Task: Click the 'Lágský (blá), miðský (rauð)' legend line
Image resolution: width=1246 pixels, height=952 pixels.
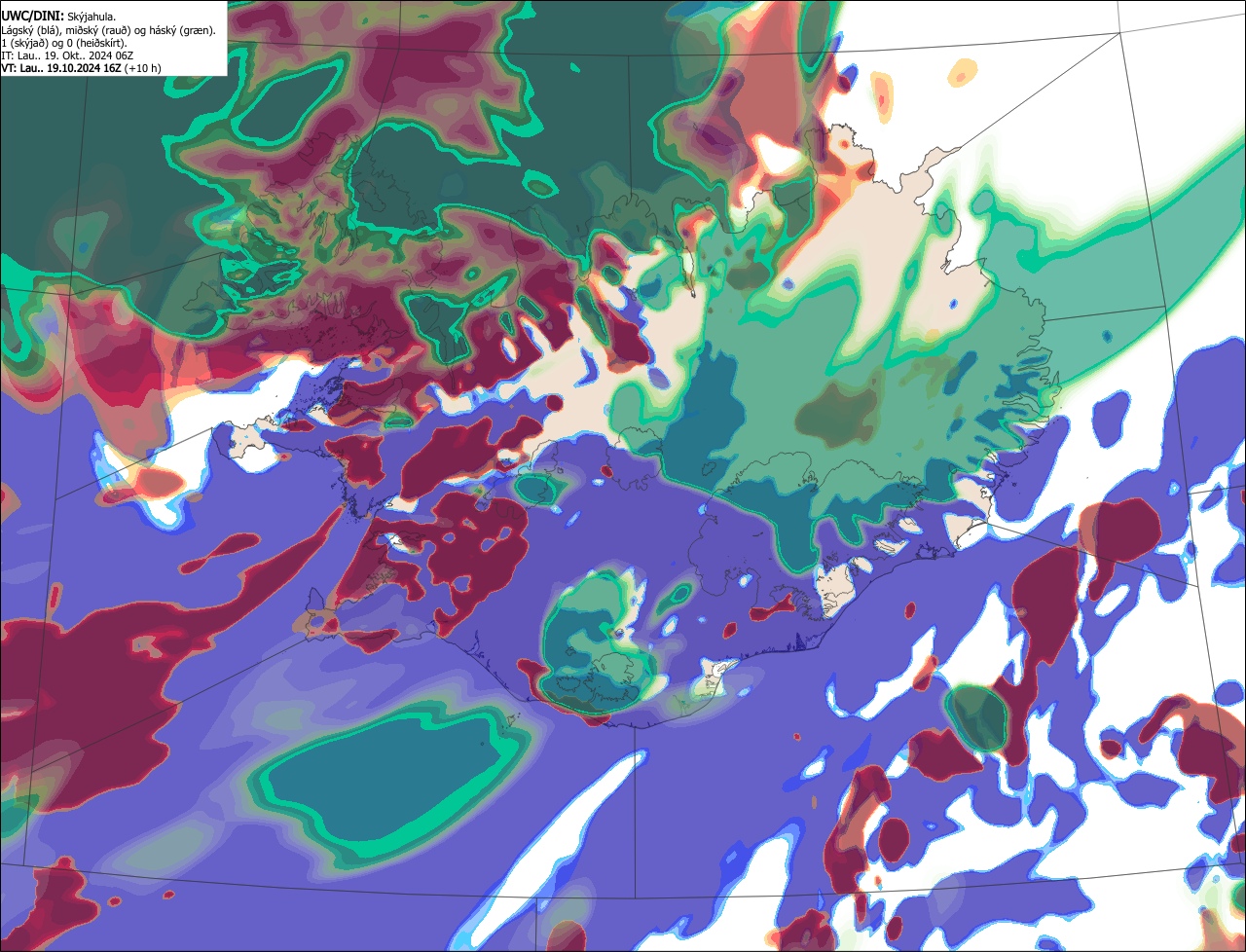Action: point(109,30)
